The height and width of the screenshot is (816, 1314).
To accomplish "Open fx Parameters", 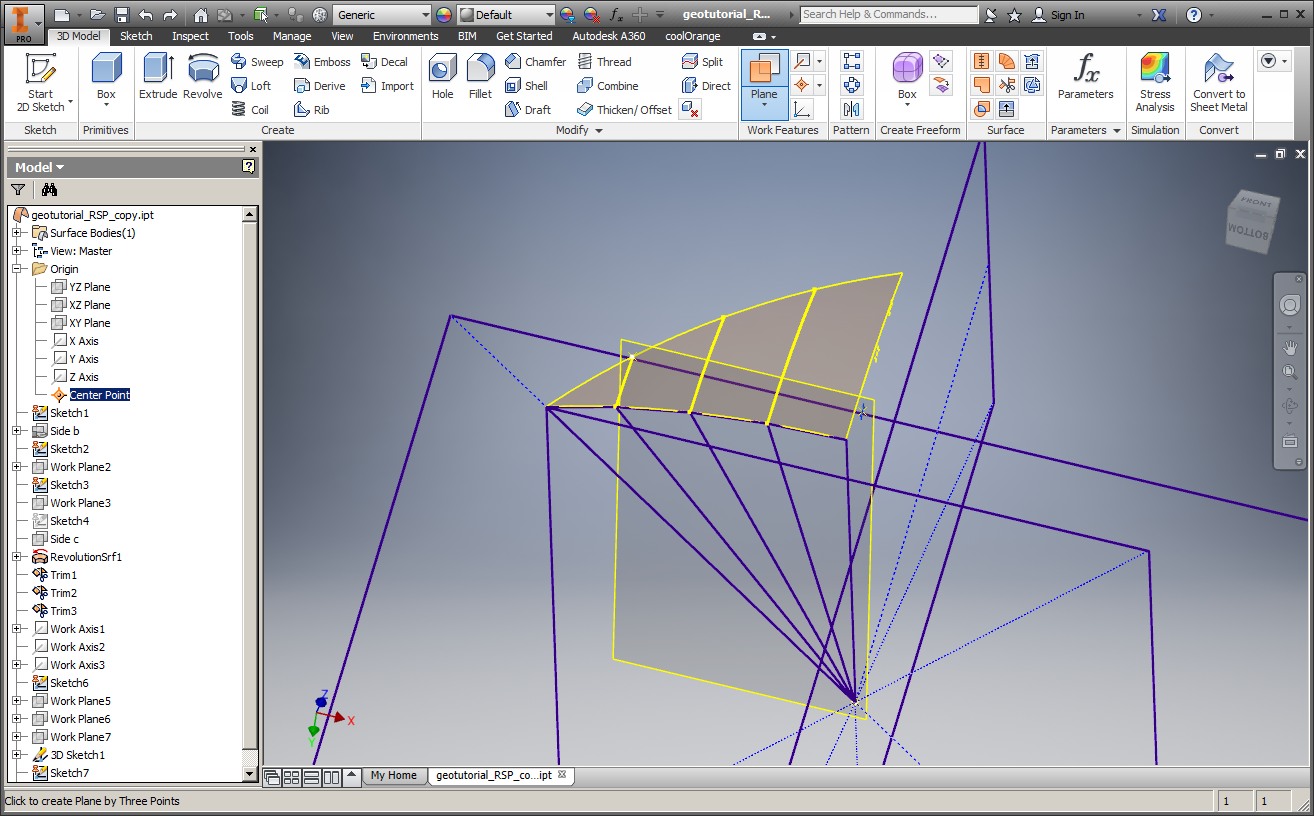I will (x=1086, y=77).
